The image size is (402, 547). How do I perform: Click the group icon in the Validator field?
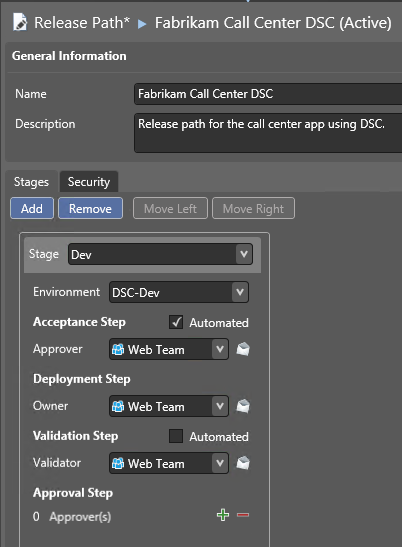pos(118,463)
